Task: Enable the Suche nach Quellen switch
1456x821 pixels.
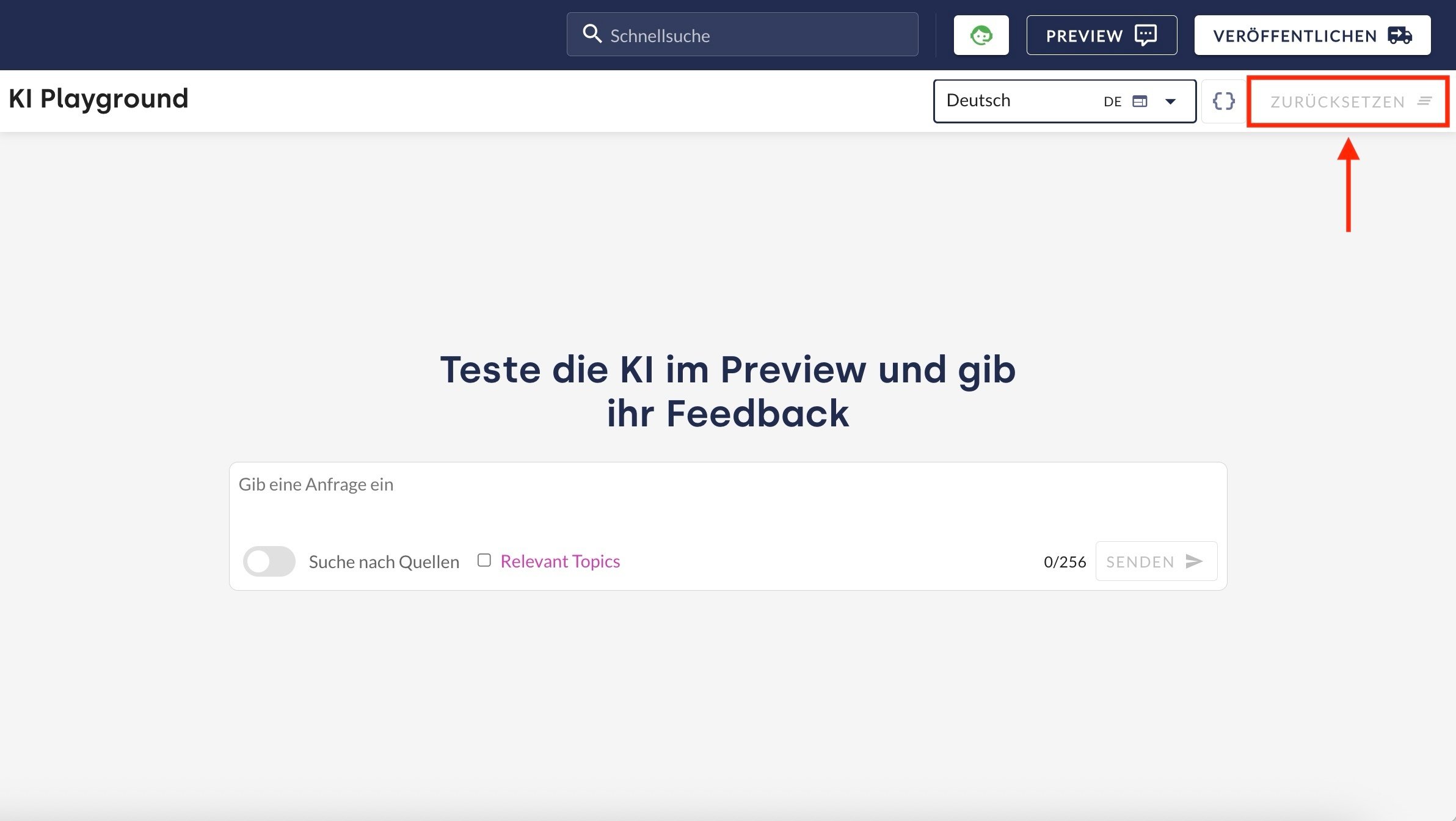Action: 269,561
